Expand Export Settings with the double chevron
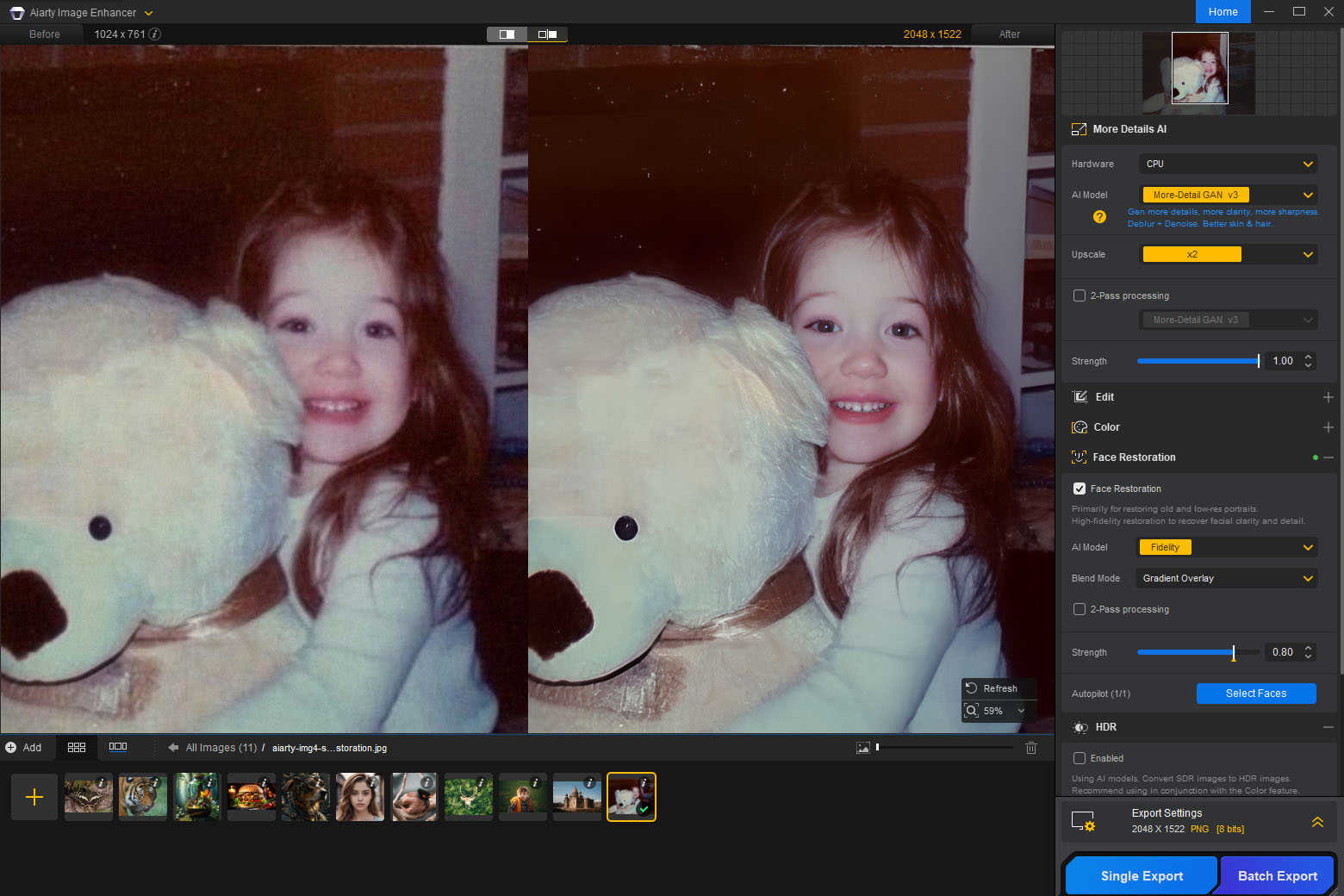 tap(1317, 822)
